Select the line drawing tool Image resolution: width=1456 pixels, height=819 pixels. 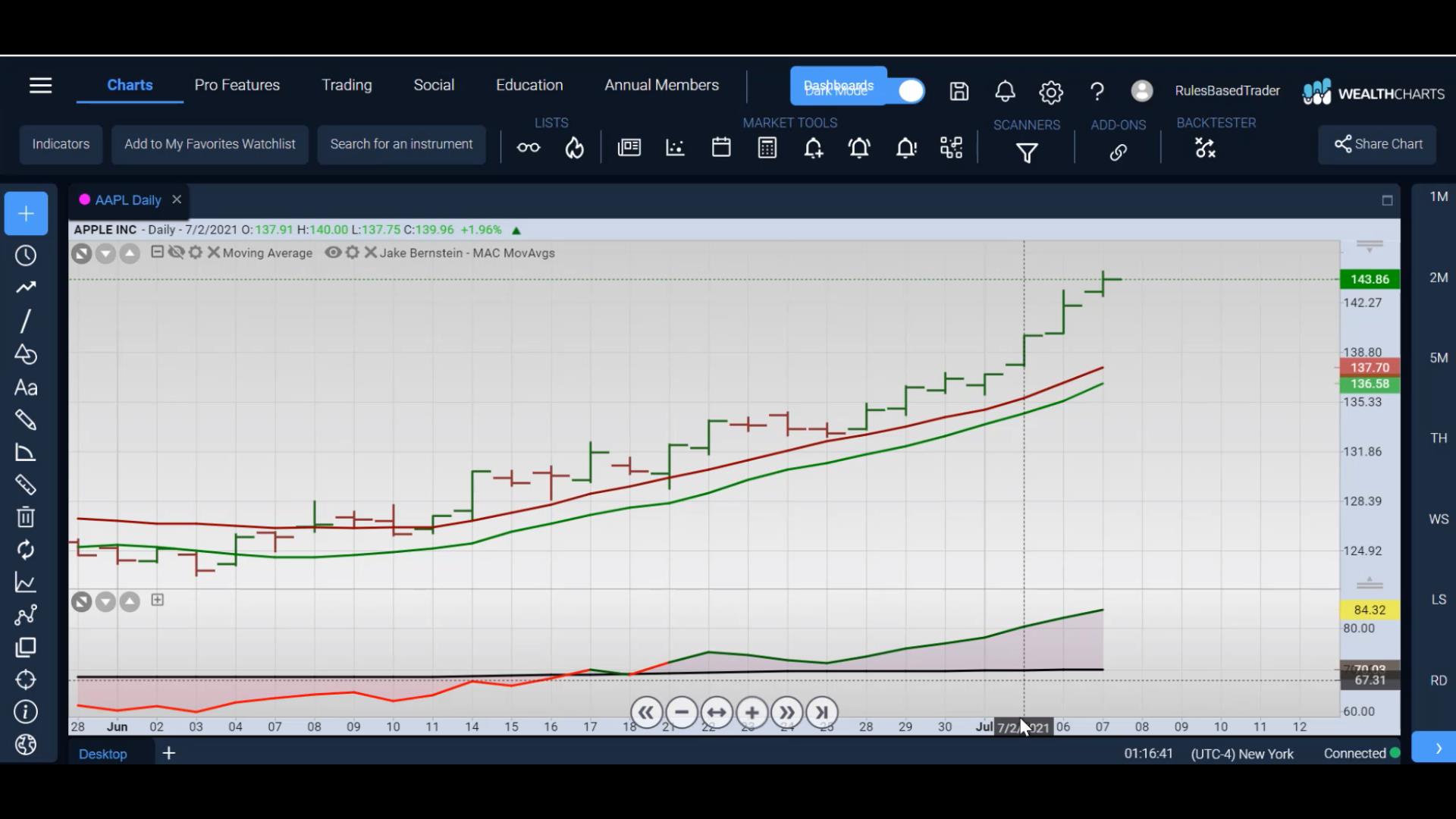tap(26, 321)
